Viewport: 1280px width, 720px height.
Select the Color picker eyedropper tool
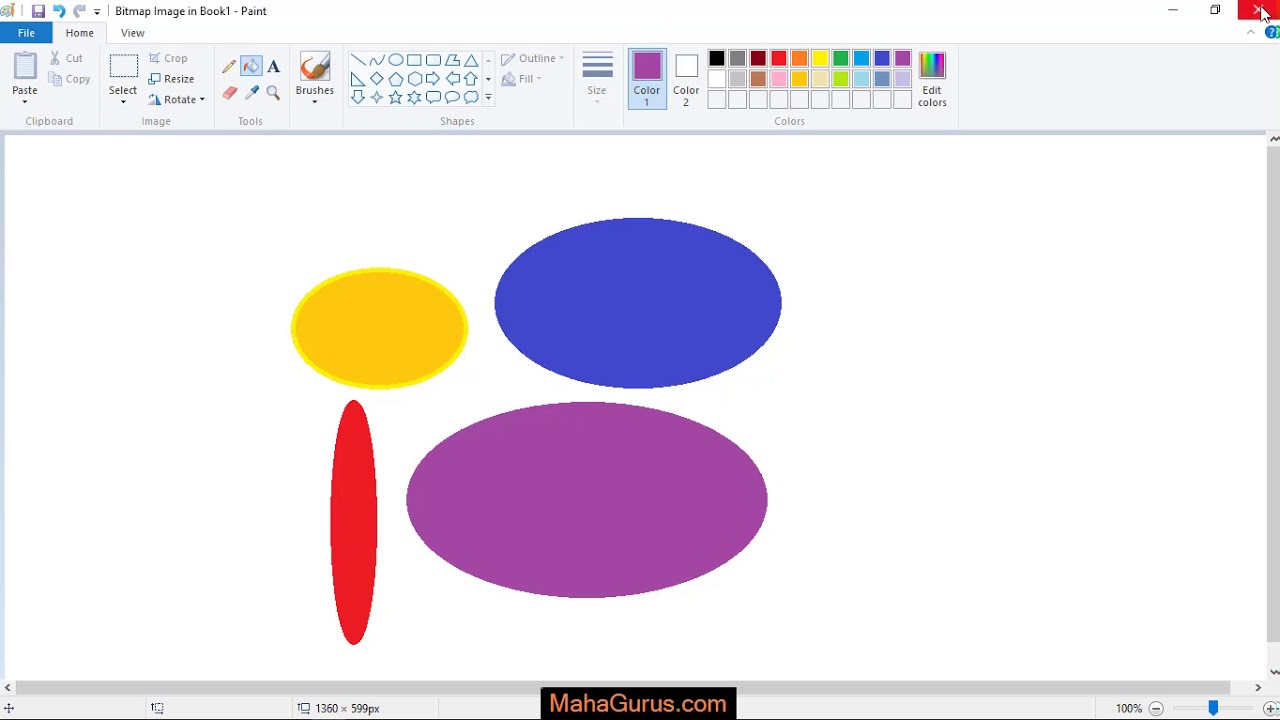[x=251, y=93]
